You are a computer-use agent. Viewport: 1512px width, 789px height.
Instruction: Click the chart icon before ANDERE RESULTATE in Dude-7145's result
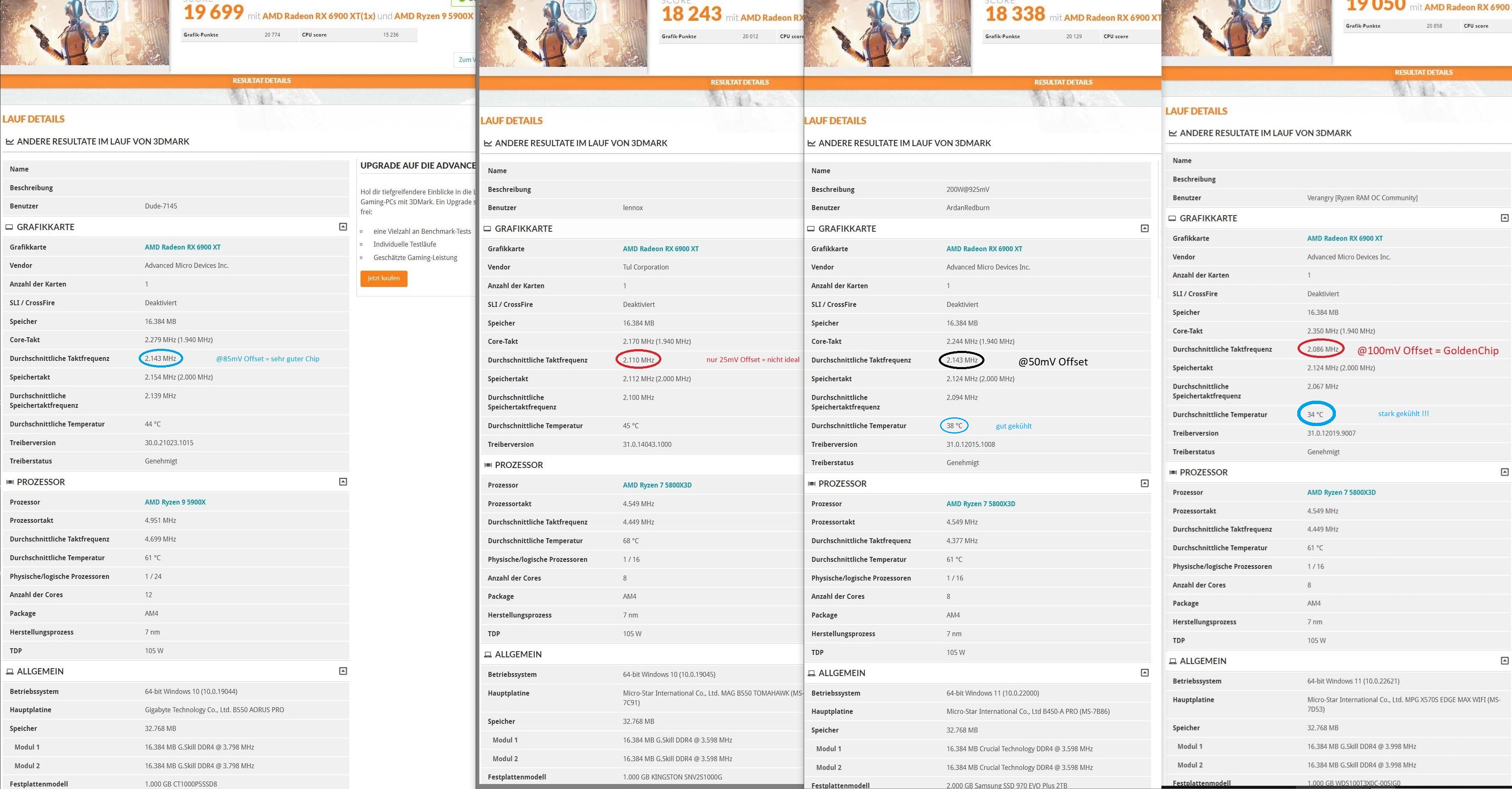10,141
